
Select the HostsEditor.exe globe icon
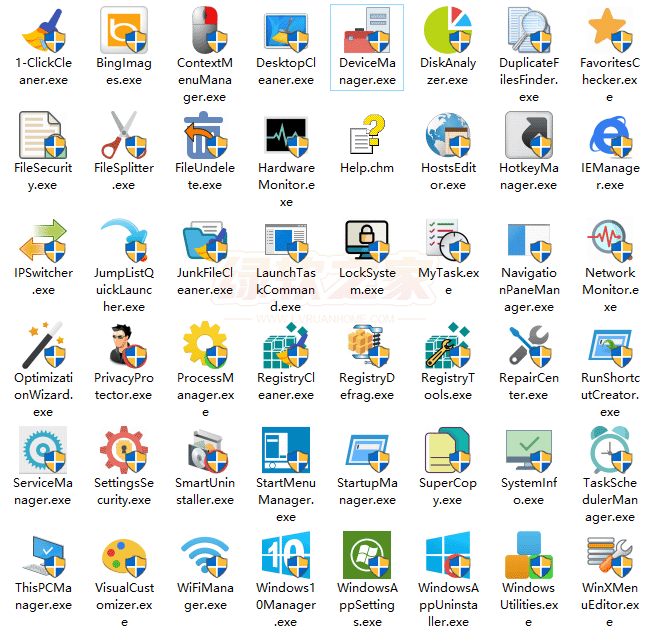(x=447, y=135)
